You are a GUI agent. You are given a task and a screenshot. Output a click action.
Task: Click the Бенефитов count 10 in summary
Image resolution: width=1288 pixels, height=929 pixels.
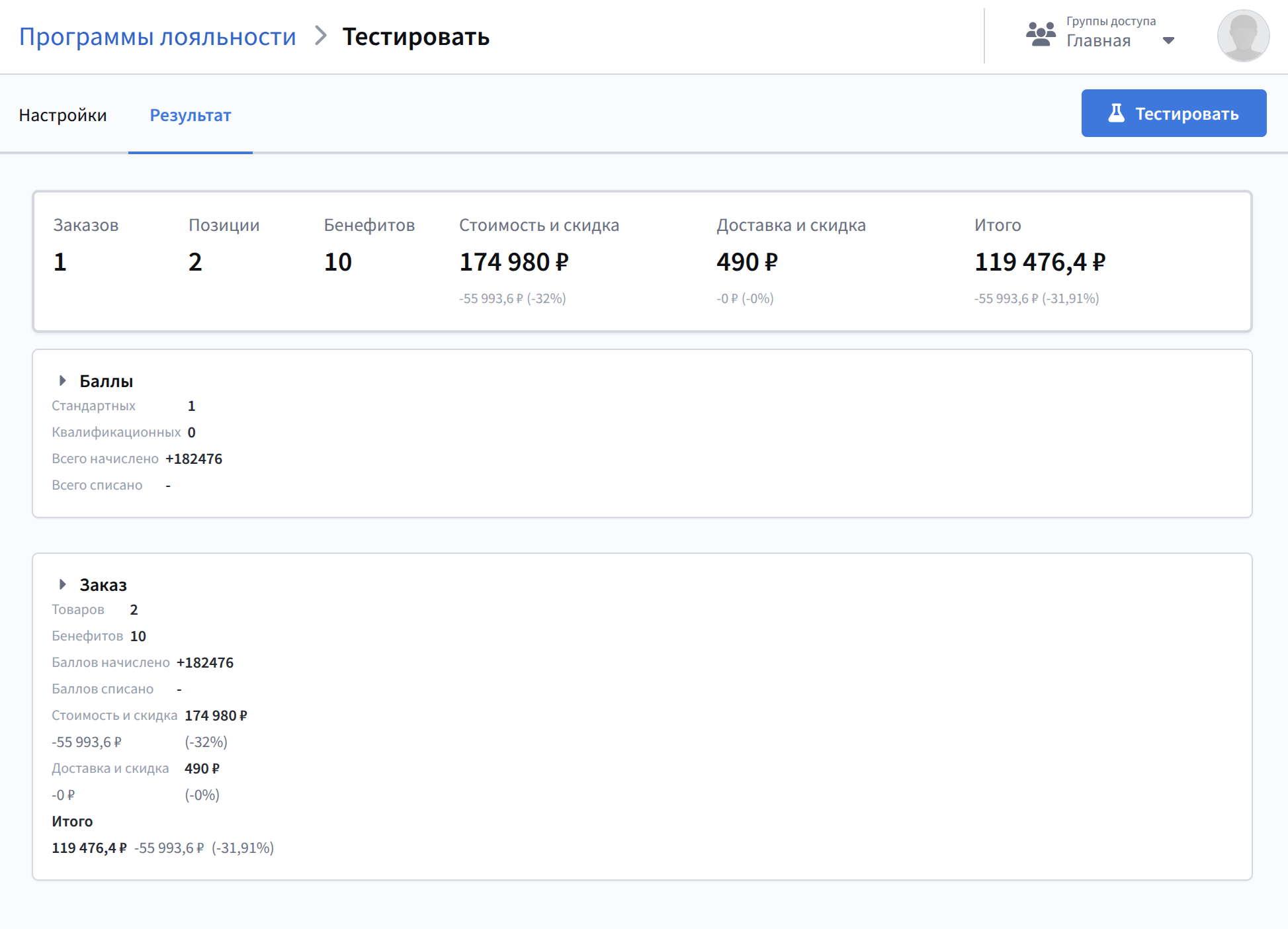338,262
